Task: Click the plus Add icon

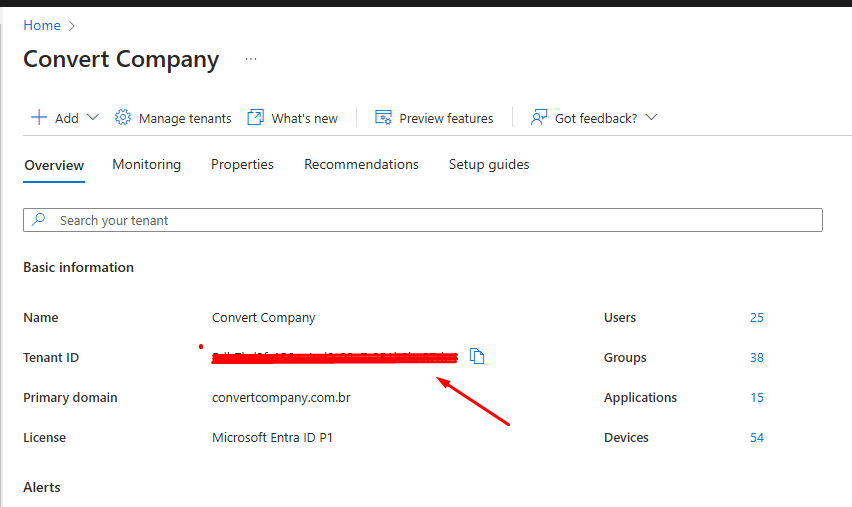Action: [x=39, y=117]
